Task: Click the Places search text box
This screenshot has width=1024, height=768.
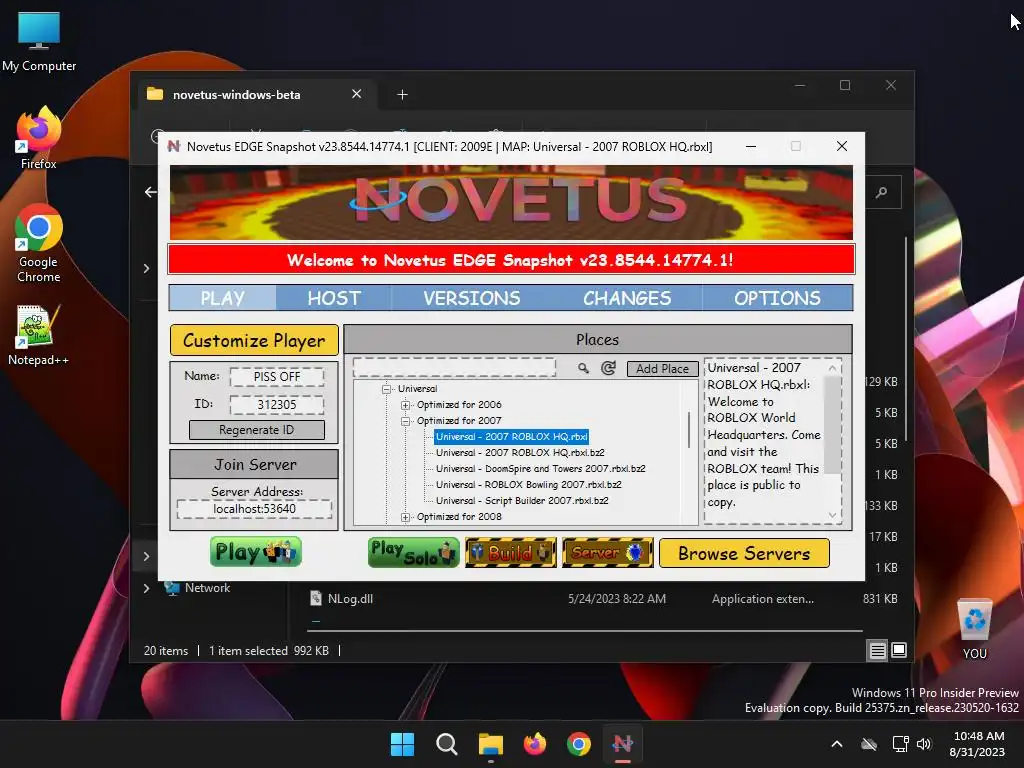Action: tap(455, 367)
